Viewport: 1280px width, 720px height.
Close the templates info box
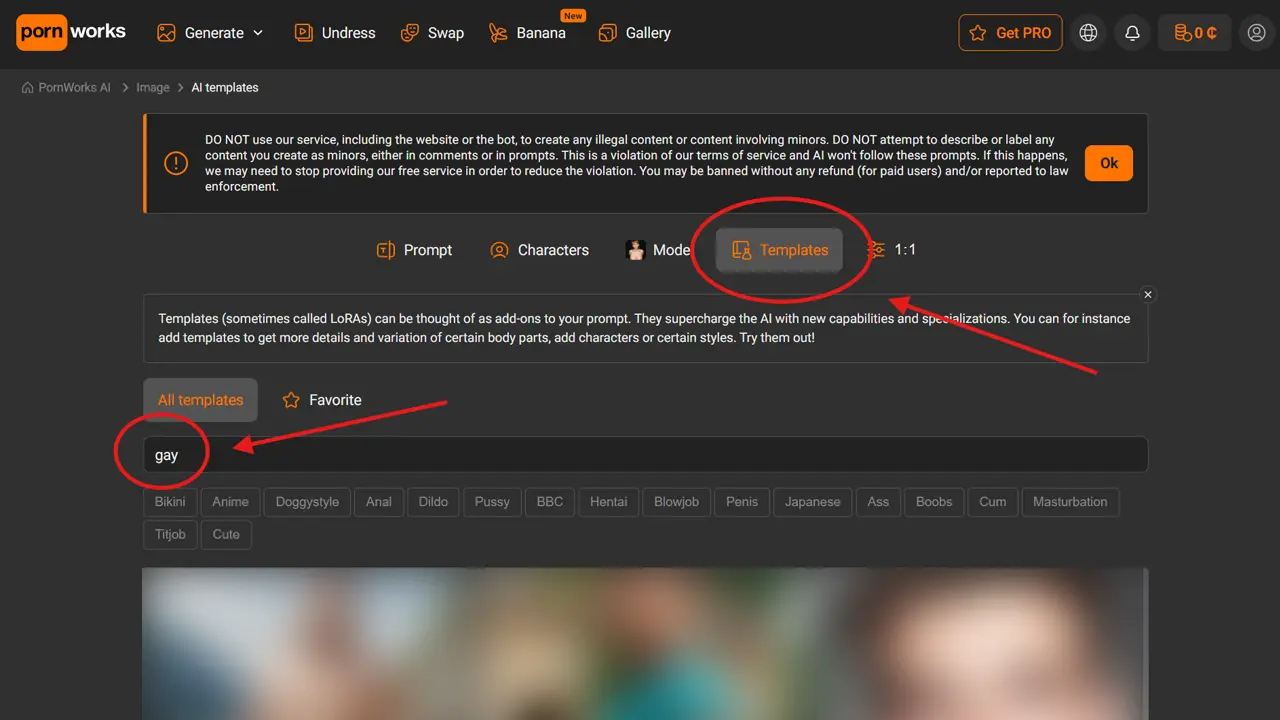coord(1148,295)
